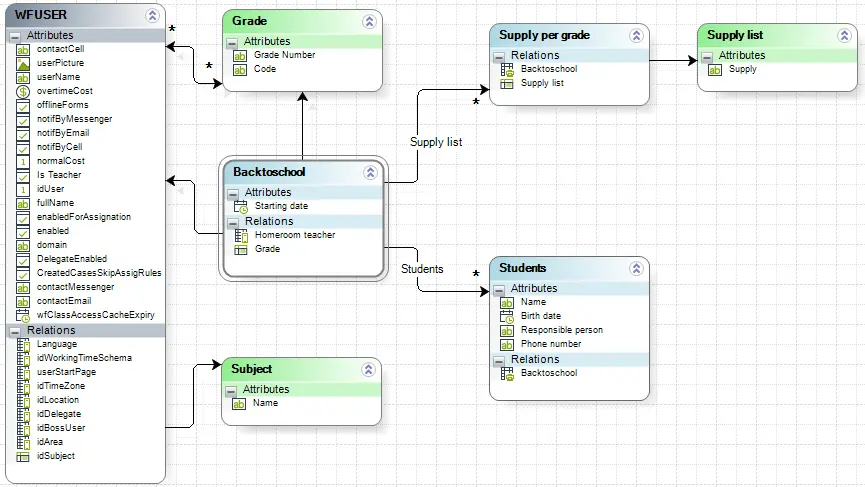Select the Starting date calendar icon
This screenshot has width=865, height=487.
(241, 207)
